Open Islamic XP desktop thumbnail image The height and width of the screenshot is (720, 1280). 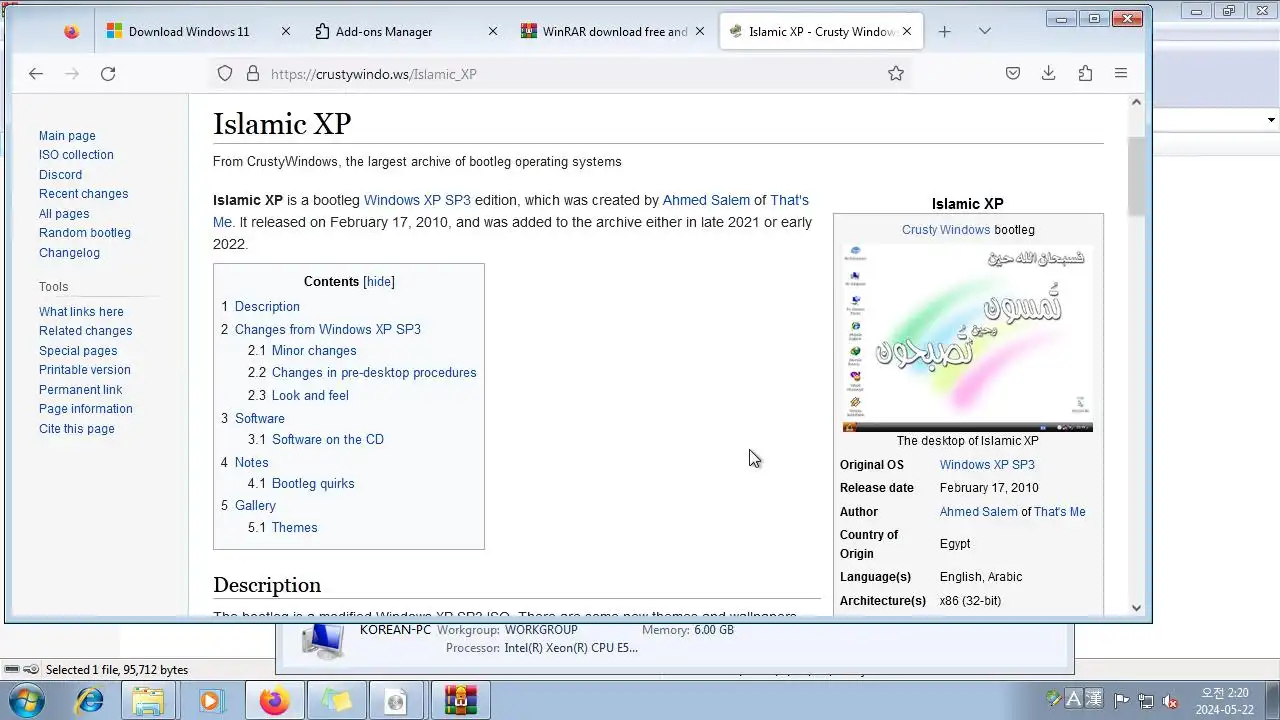pos(968,339)
